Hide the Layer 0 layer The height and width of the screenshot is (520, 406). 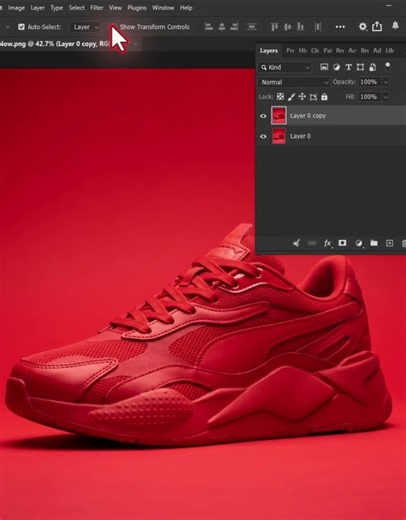[263, 136]
